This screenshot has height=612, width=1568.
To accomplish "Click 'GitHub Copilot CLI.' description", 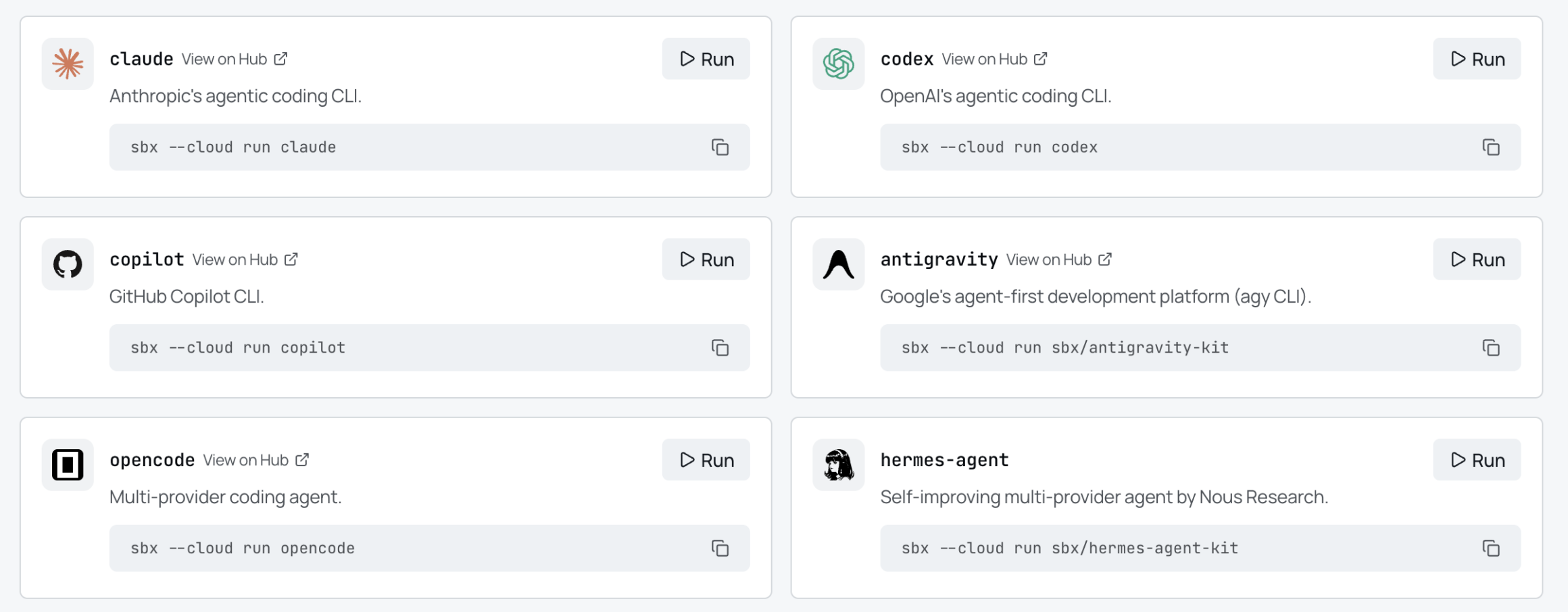I will click(187, 297).
